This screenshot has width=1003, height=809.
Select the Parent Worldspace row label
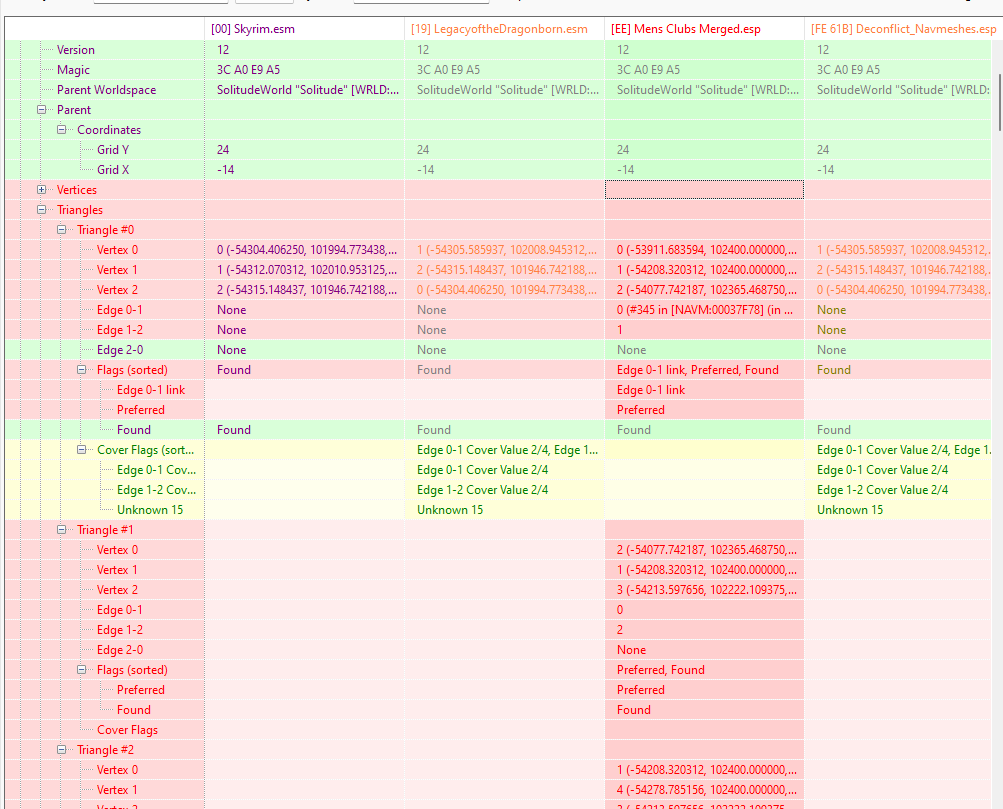pos(106,90)
